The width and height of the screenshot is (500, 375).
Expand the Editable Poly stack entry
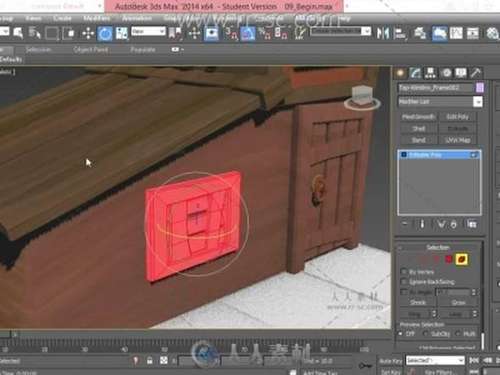click(x=404, y=155)
